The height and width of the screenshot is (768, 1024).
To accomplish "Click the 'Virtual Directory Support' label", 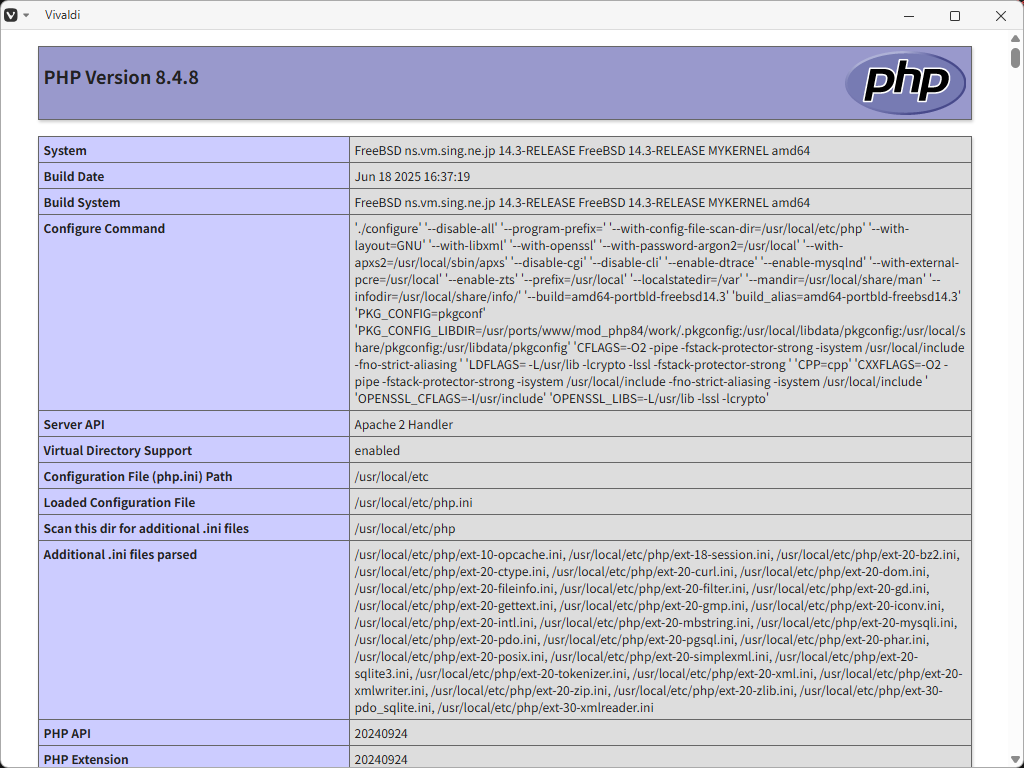I will [x=118, y=451].
